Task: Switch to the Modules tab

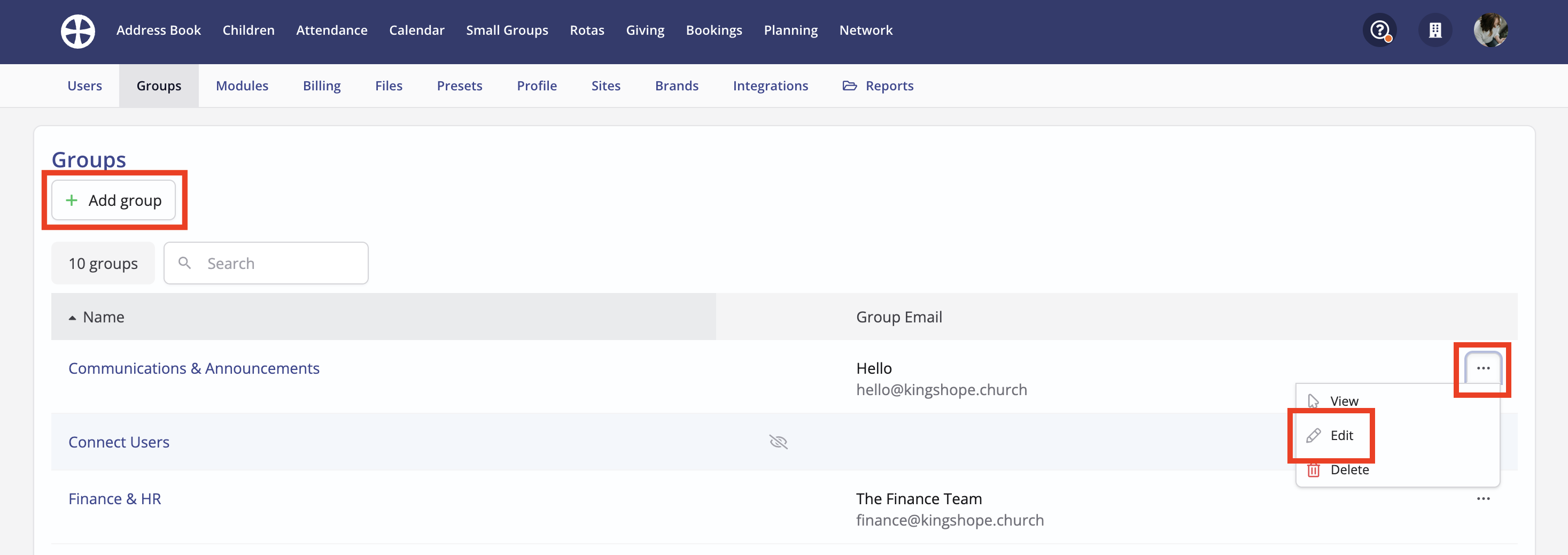Action: click(x=242, y=86)
